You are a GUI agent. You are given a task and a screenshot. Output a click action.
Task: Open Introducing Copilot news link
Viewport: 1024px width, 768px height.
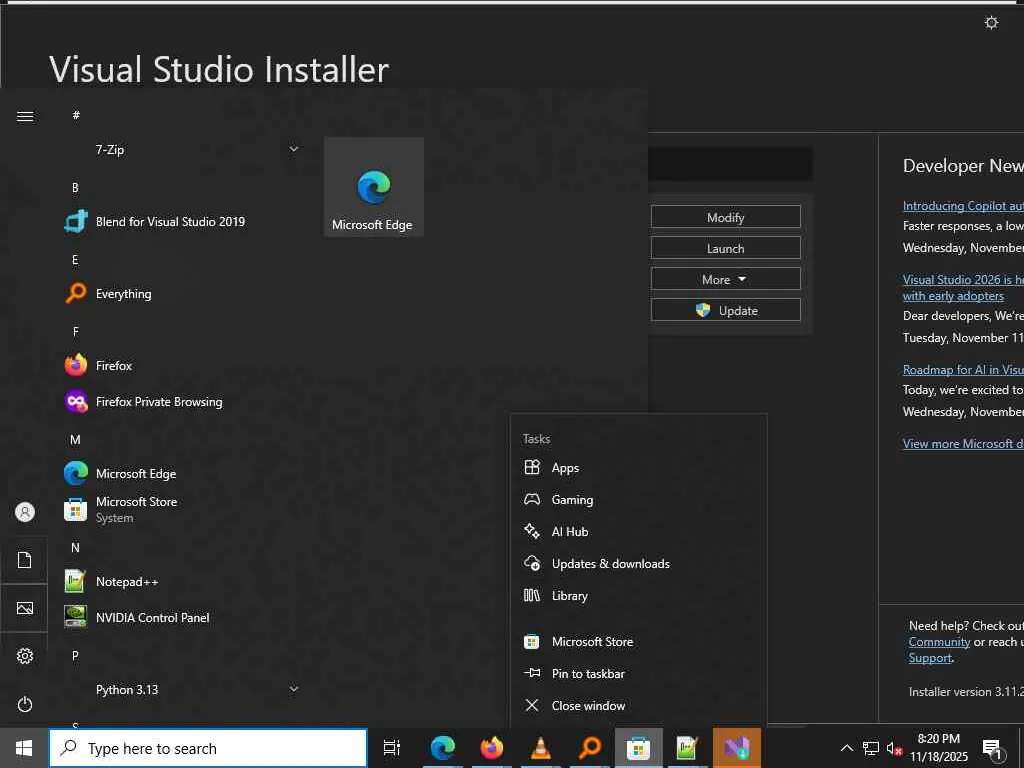click(963, 206)
